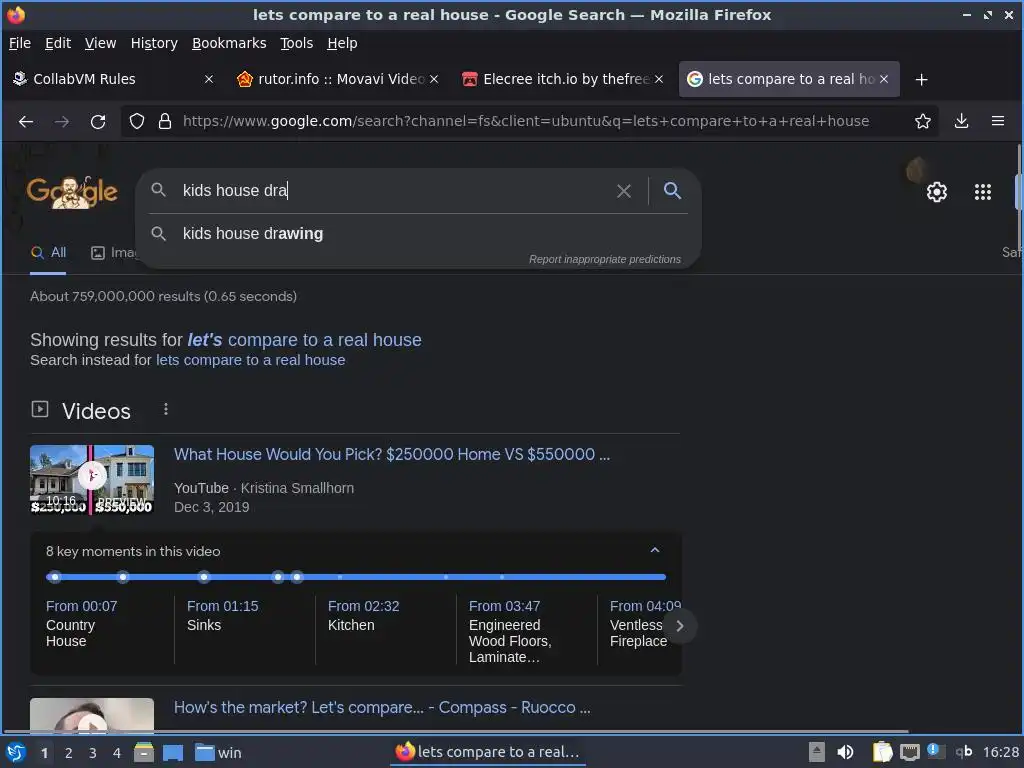Open the Edit menu
Viewport: 1024px width, 768px height.
tap(57, 43)
